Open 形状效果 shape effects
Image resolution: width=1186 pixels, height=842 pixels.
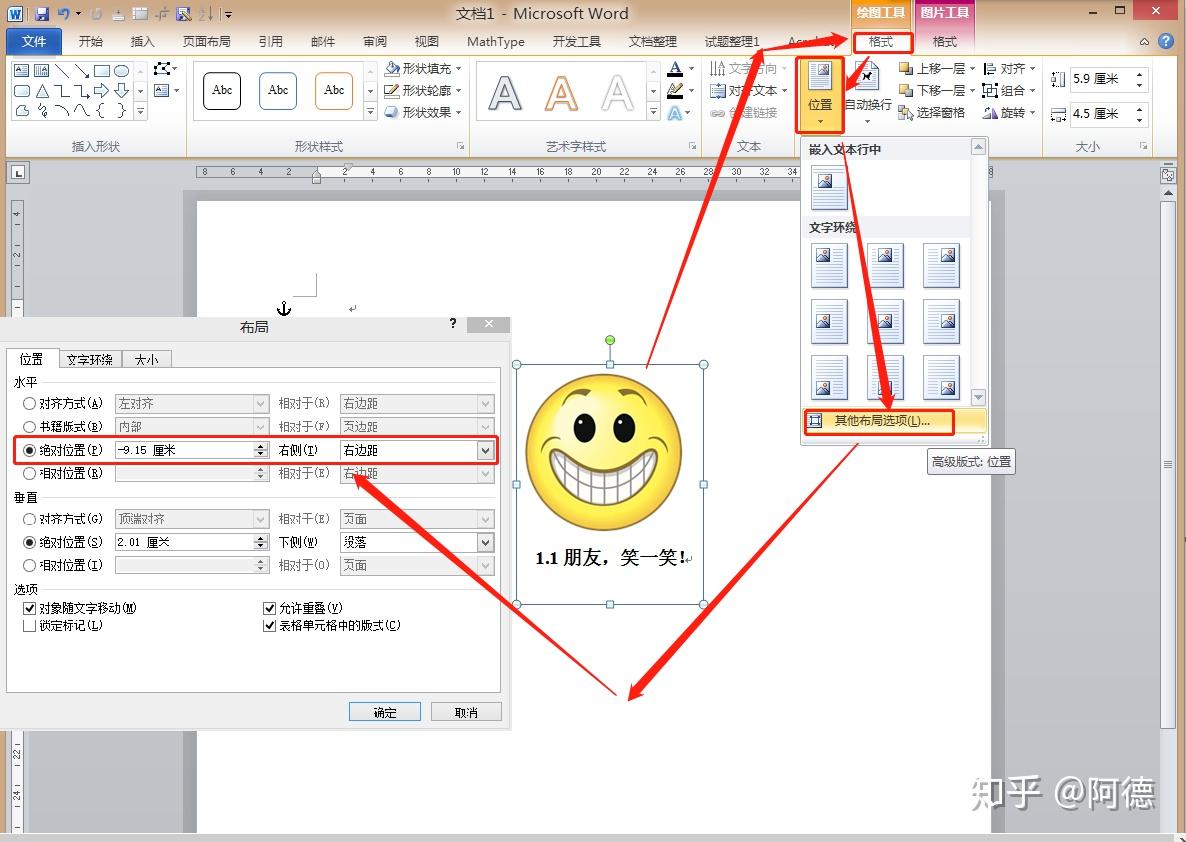click(x=423, y=112)
